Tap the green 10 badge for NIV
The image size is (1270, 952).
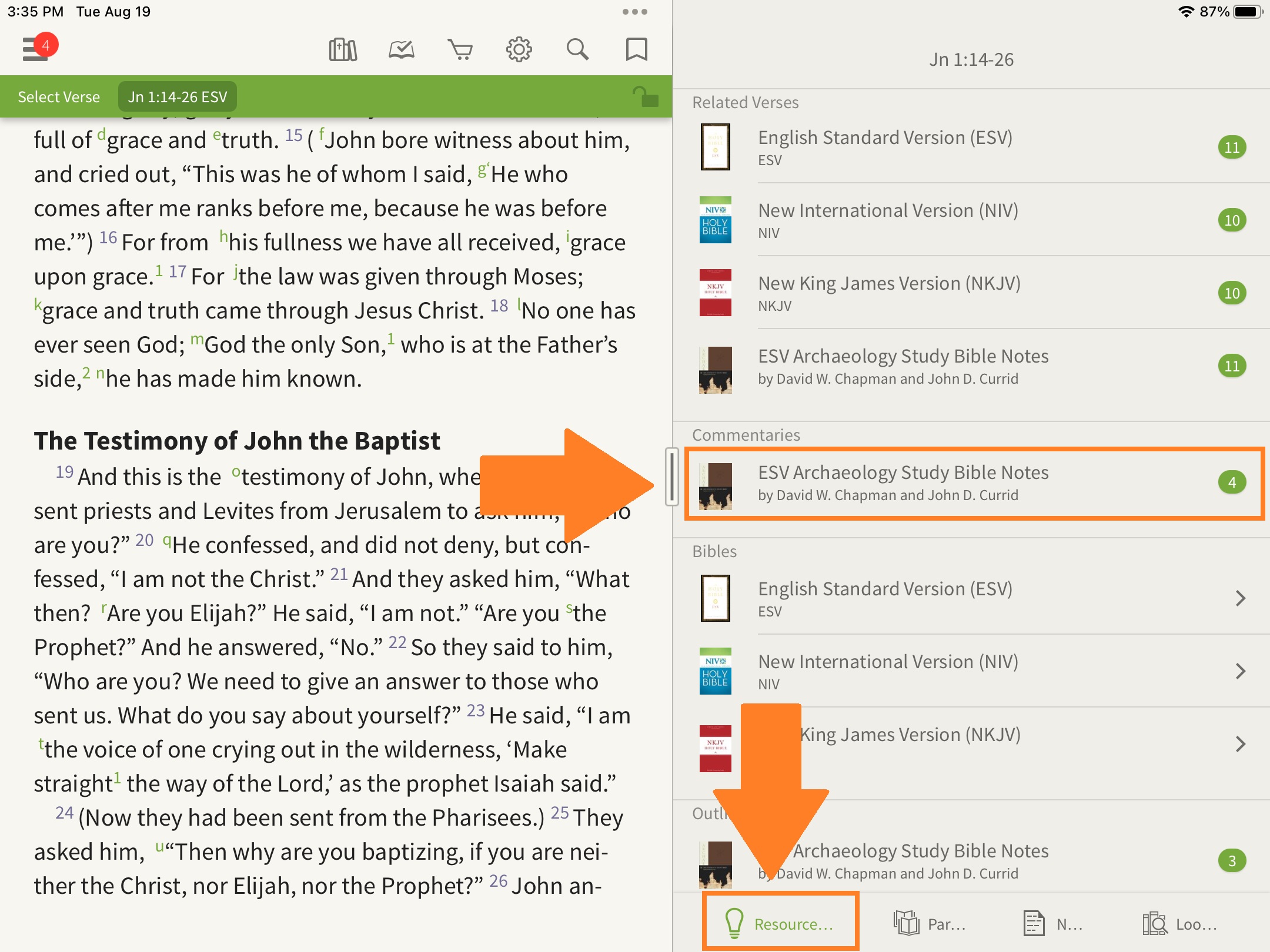coord(1232,220)
